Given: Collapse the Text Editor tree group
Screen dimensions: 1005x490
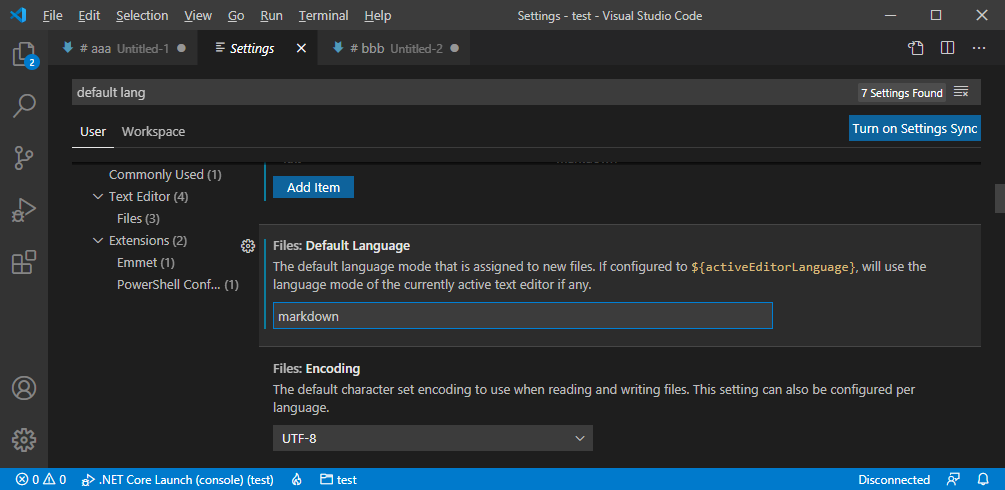Looking at the screenshot, I should (97, 196).
